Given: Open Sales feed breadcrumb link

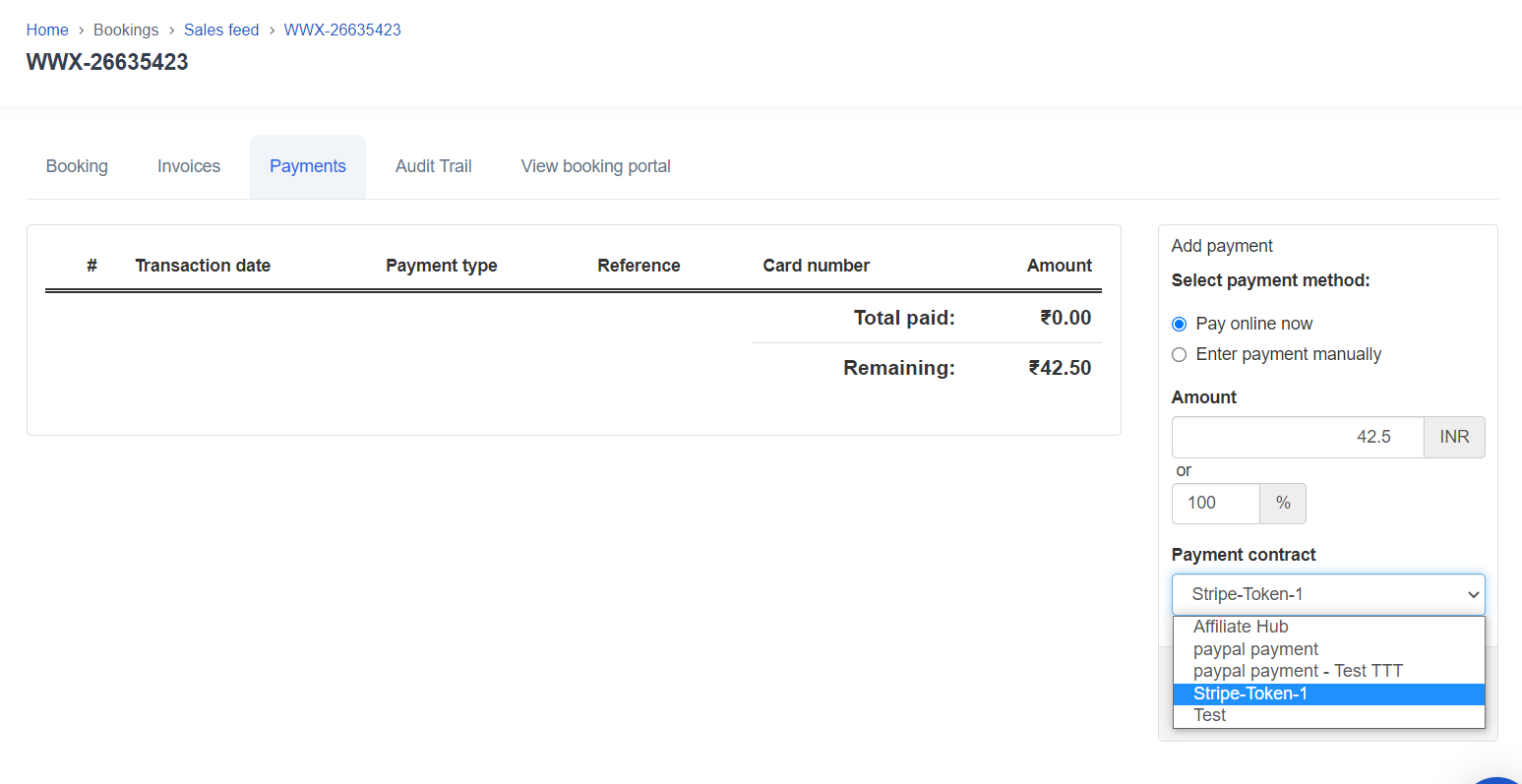Looking at the screenshot, I should (221, 30).
